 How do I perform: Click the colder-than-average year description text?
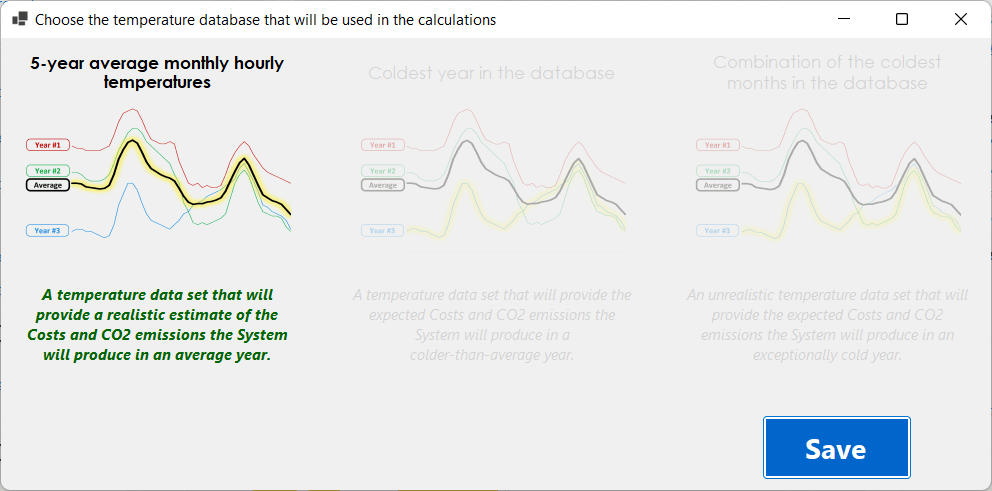492,325
